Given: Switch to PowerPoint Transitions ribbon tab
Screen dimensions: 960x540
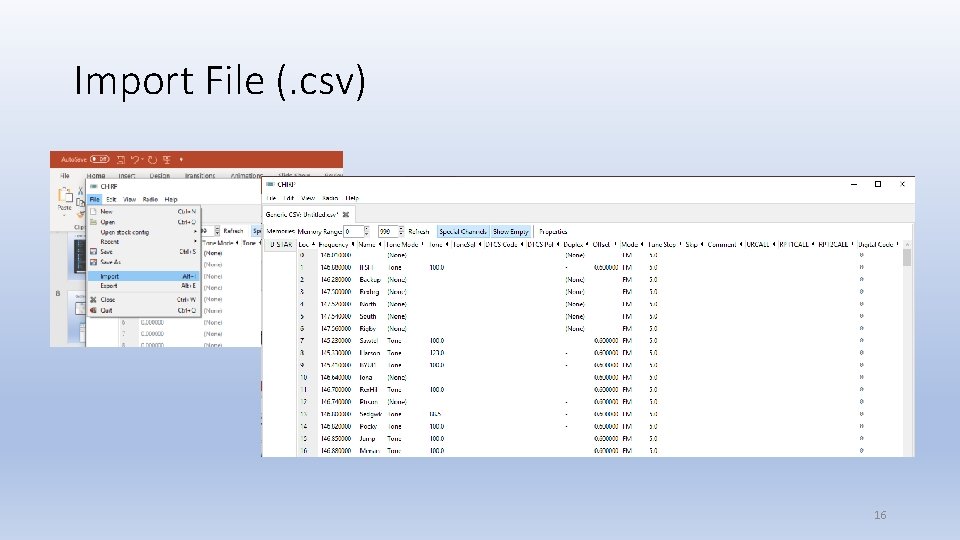Looking at the screenshot, I should coord(200,176).
